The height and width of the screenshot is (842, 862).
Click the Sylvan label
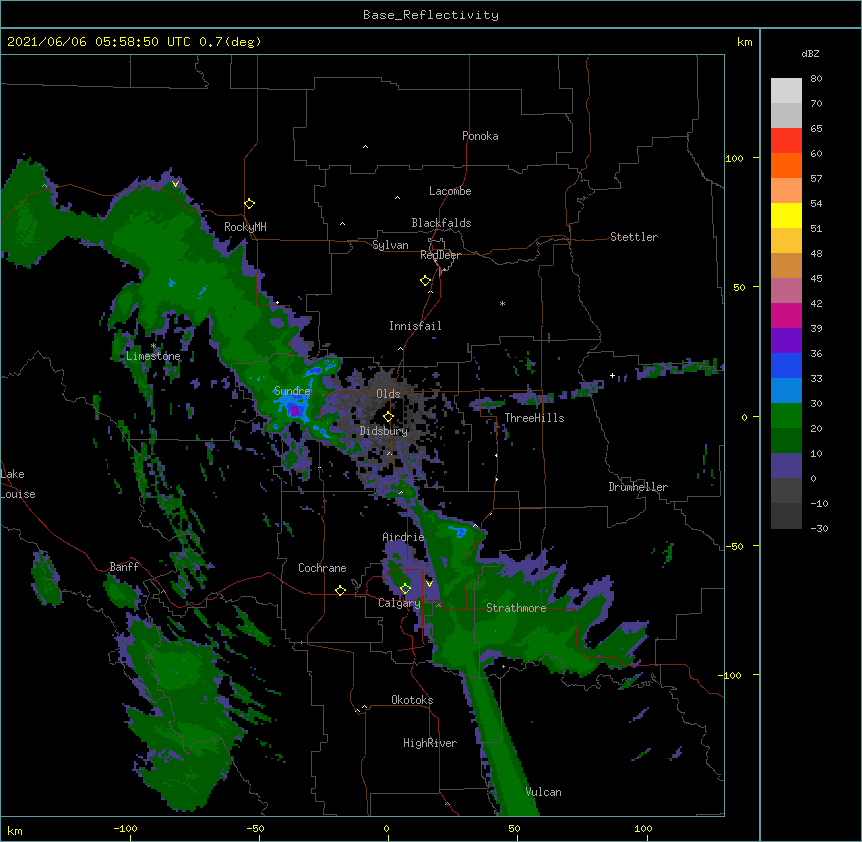[390, 245]
